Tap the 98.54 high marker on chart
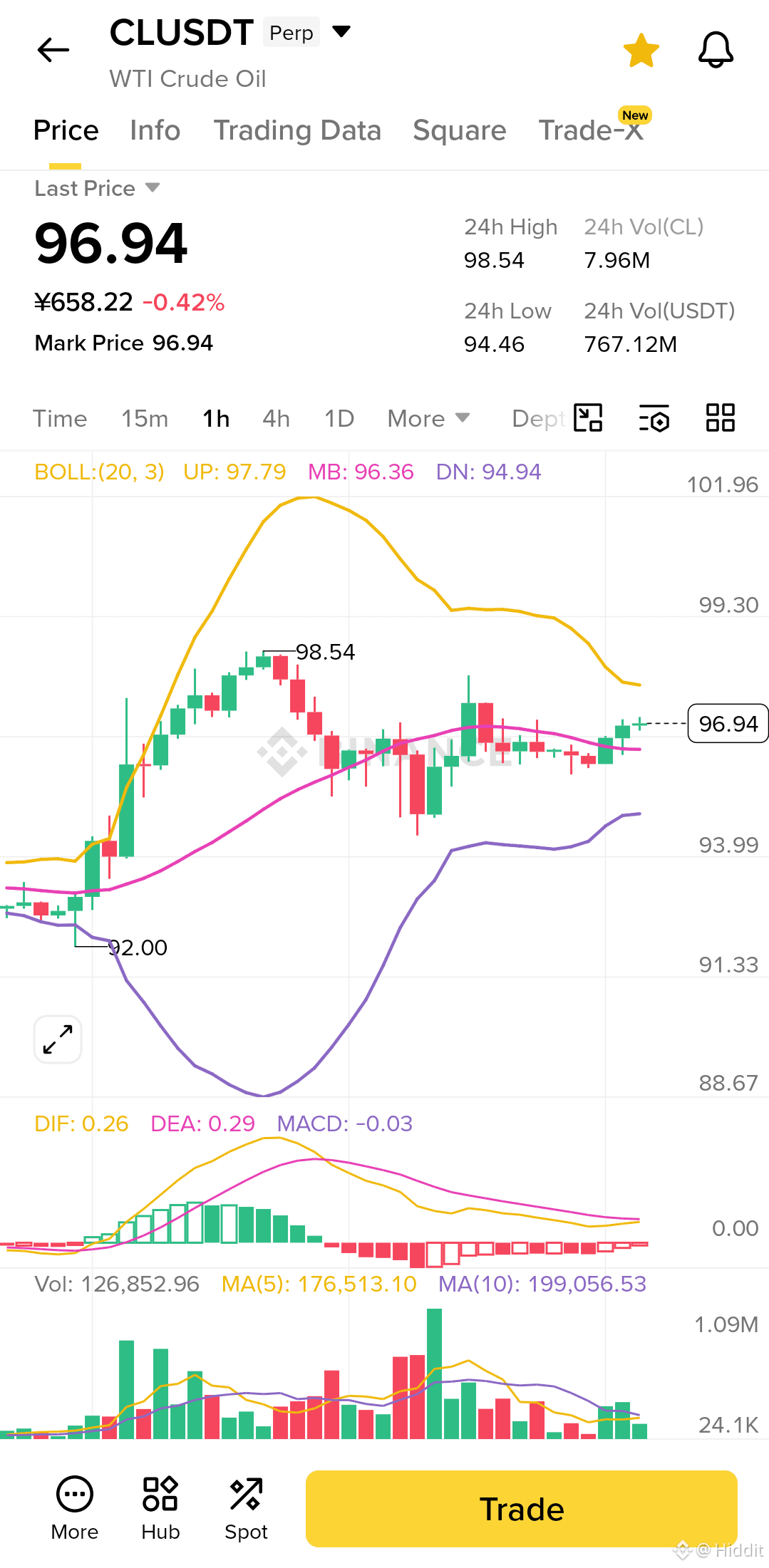The height and width of the screenshot is (1568, 769). (325, 652)
